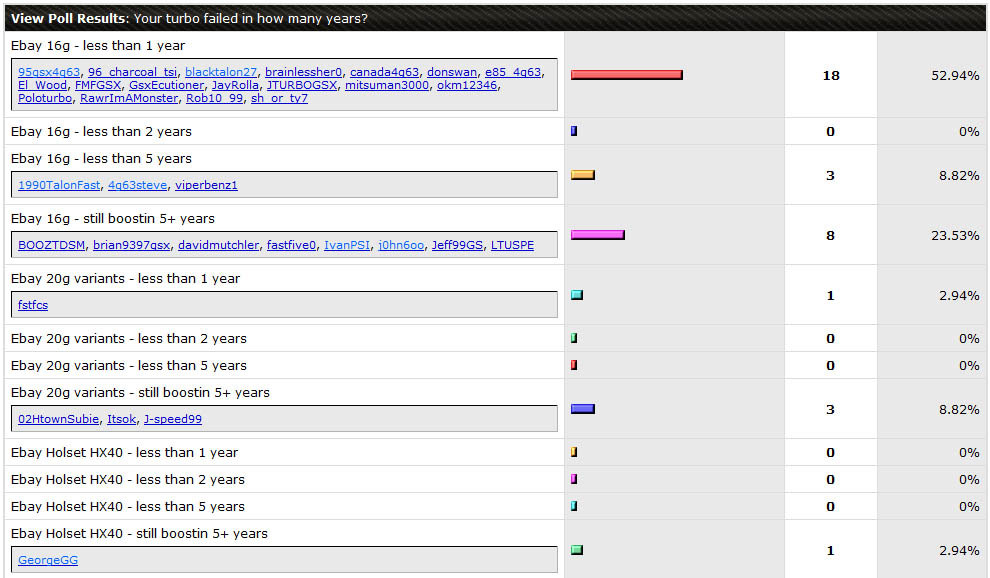Image resolution: width=990 pixels, height=578 pixels.
Task: Open El_Wood profile link
Action: pos(42,85)
